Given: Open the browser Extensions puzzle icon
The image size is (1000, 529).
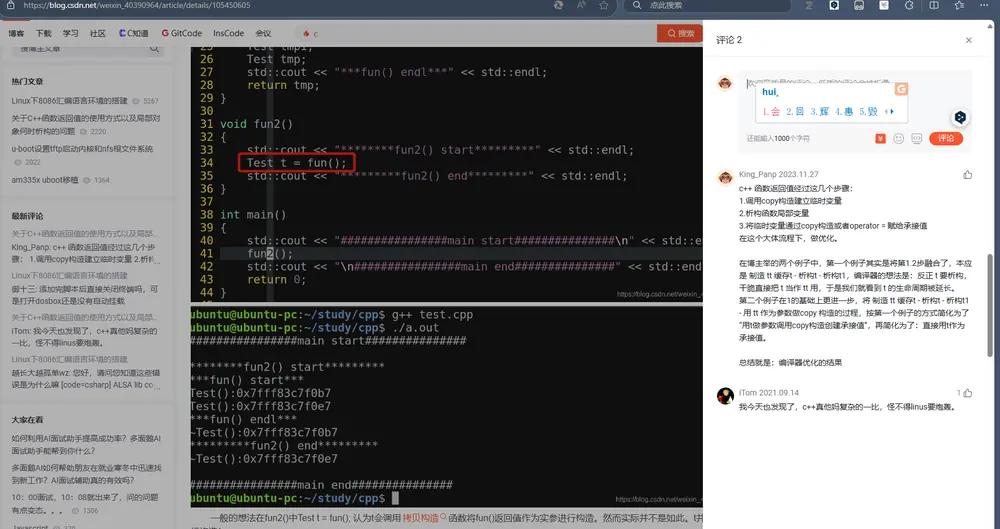Looking at the screenshot, I should click(909, 5).
